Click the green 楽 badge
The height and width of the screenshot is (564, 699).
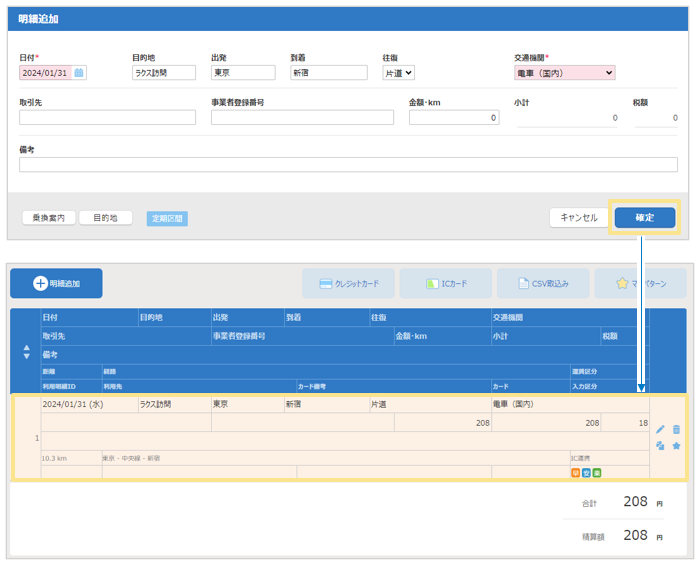[x=597, y=472]
